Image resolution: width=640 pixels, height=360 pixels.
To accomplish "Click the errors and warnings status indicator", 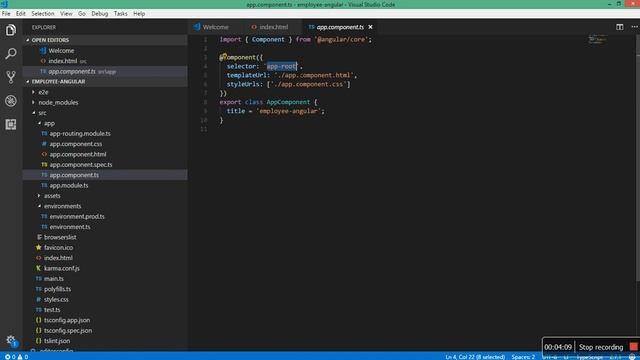I will [x=16, y=357].
